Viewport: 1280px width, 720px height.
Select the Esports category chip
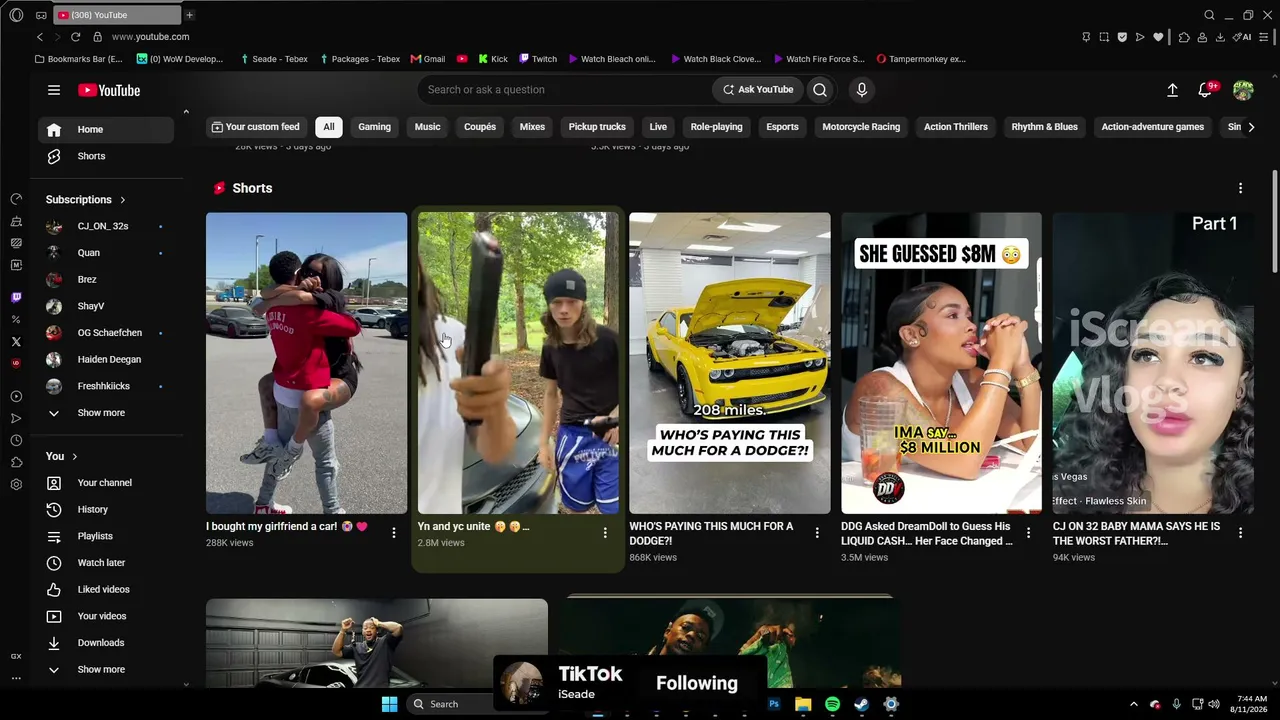pos(782,127)
